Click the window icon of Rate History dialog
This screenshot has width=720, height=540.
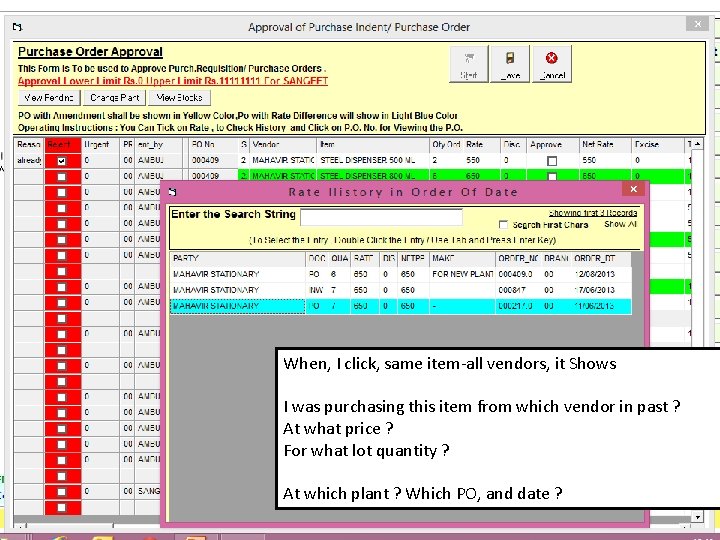pos(173,192)
